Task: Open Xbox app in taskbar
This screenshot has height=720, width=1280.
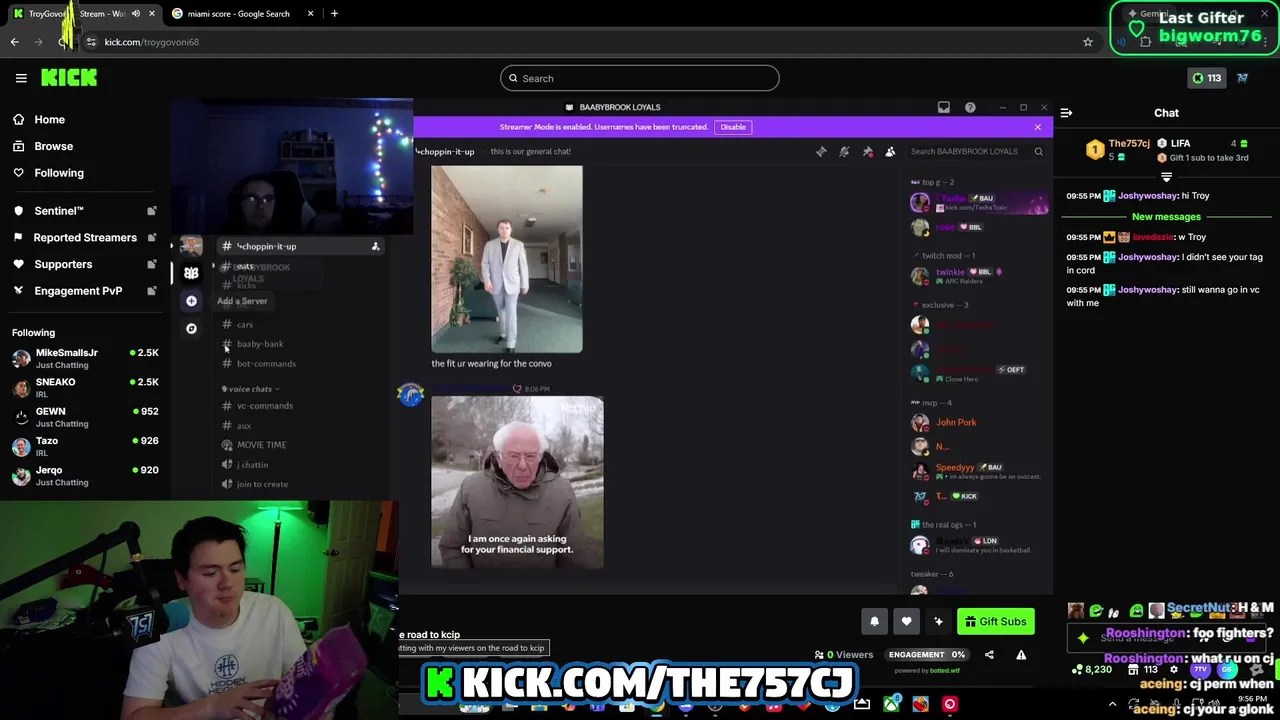Action: pyautogui.click(x=891, y=704)
